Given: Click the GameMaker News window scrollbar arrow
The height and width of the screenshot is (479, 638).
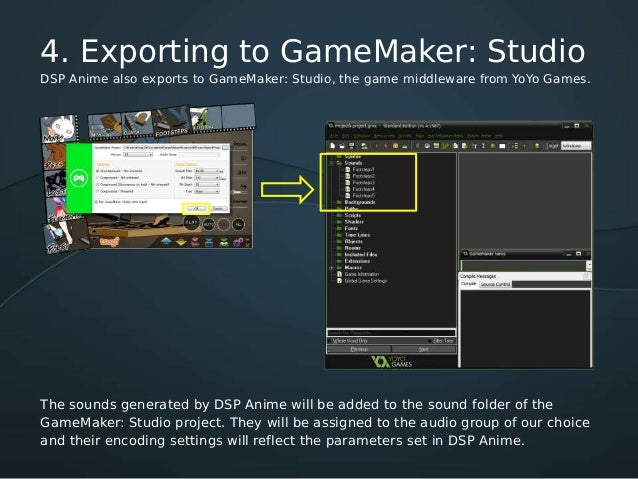Looking at the screenshot, I should pos(588,265).
